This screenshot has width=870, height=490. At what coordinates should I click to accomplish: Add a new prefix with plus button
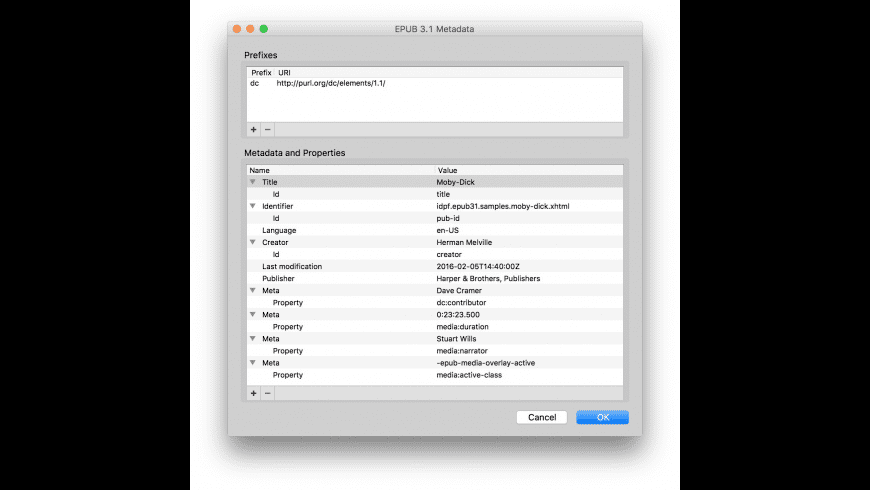coord(253,129)
